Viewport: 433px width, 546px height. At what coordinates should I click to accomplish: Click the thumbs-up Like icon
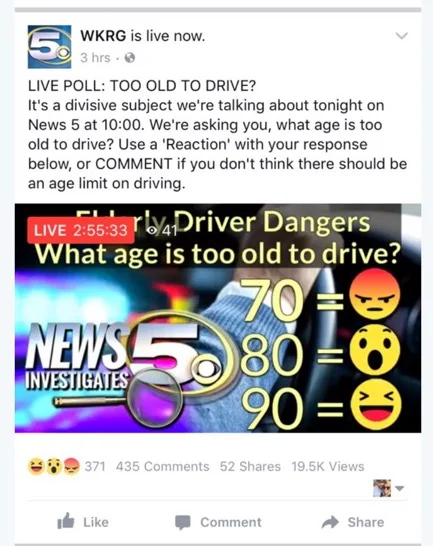(66, 521)
